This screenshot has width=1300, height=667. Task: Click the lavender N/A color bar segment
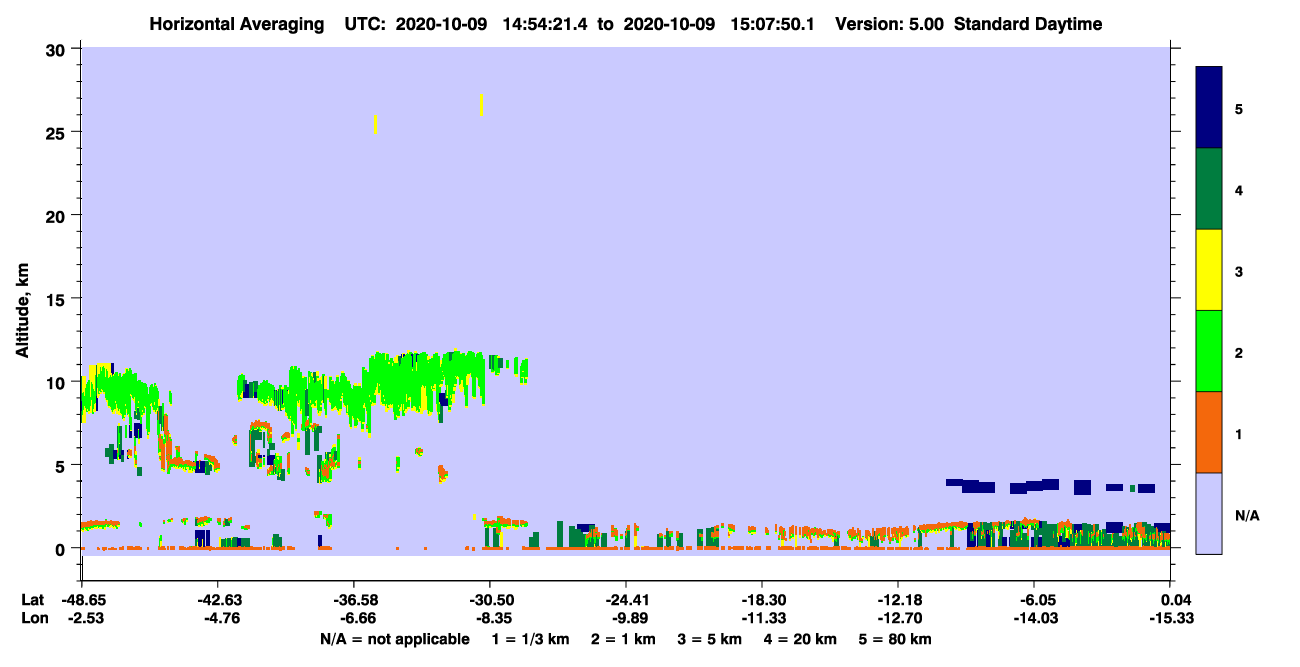tap(1209, 513)
